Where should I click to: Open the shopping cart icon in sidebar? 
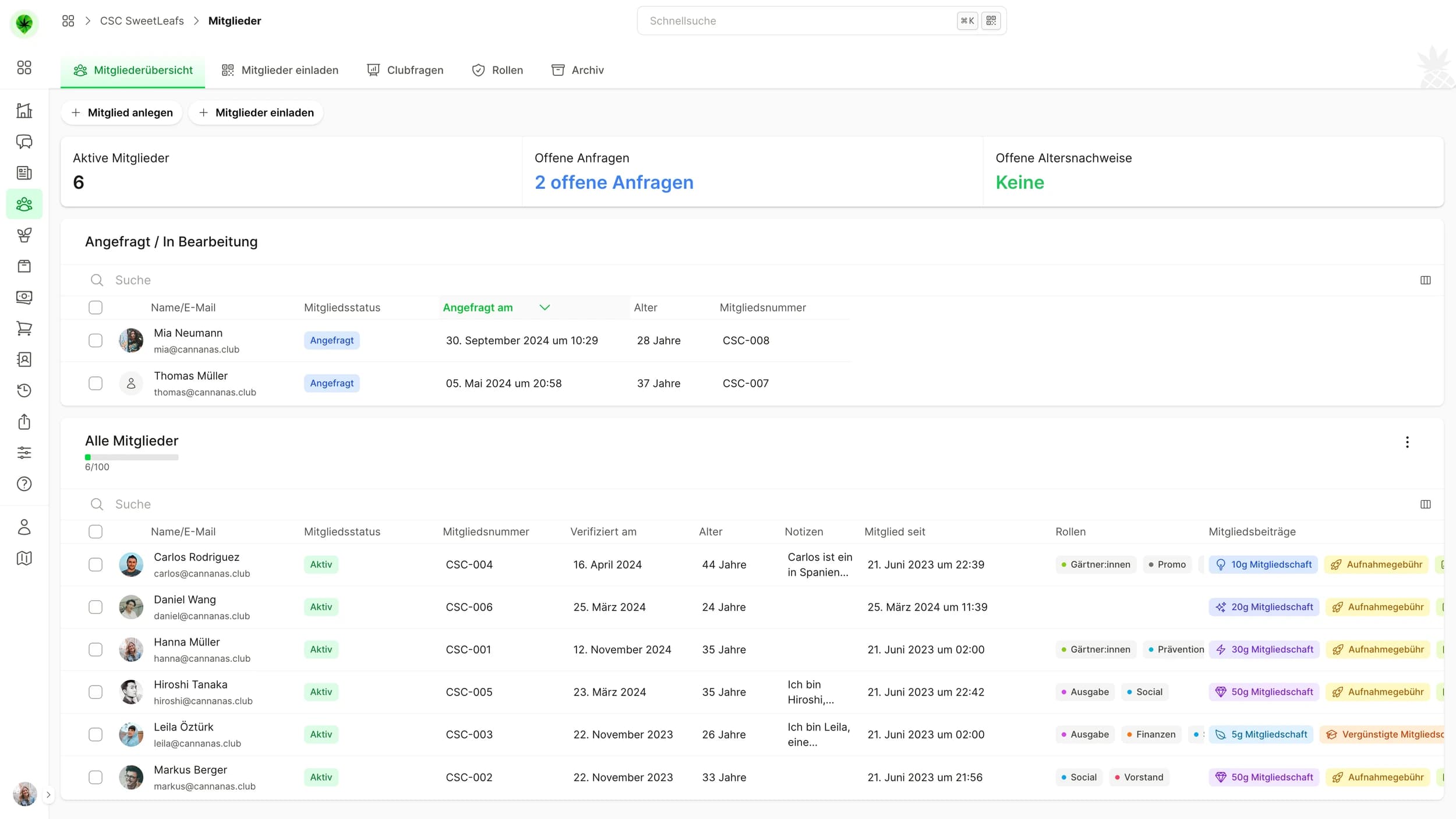[x=24, y=329]
